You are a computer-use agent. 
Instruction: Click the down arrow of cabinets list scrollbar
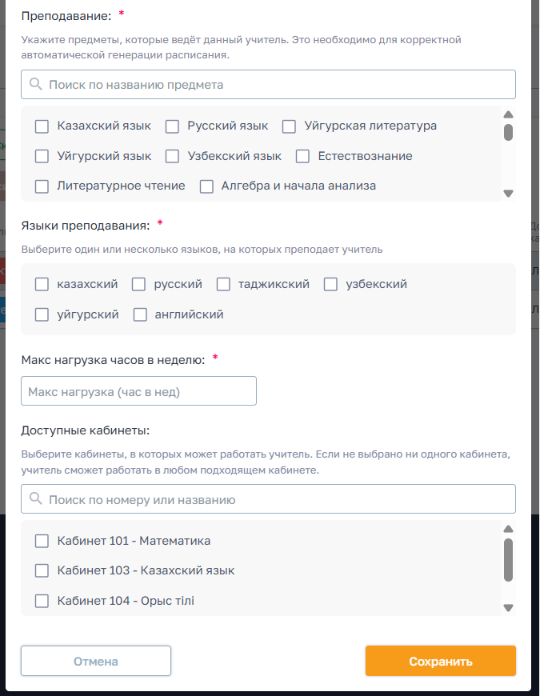tap(508, 608)
